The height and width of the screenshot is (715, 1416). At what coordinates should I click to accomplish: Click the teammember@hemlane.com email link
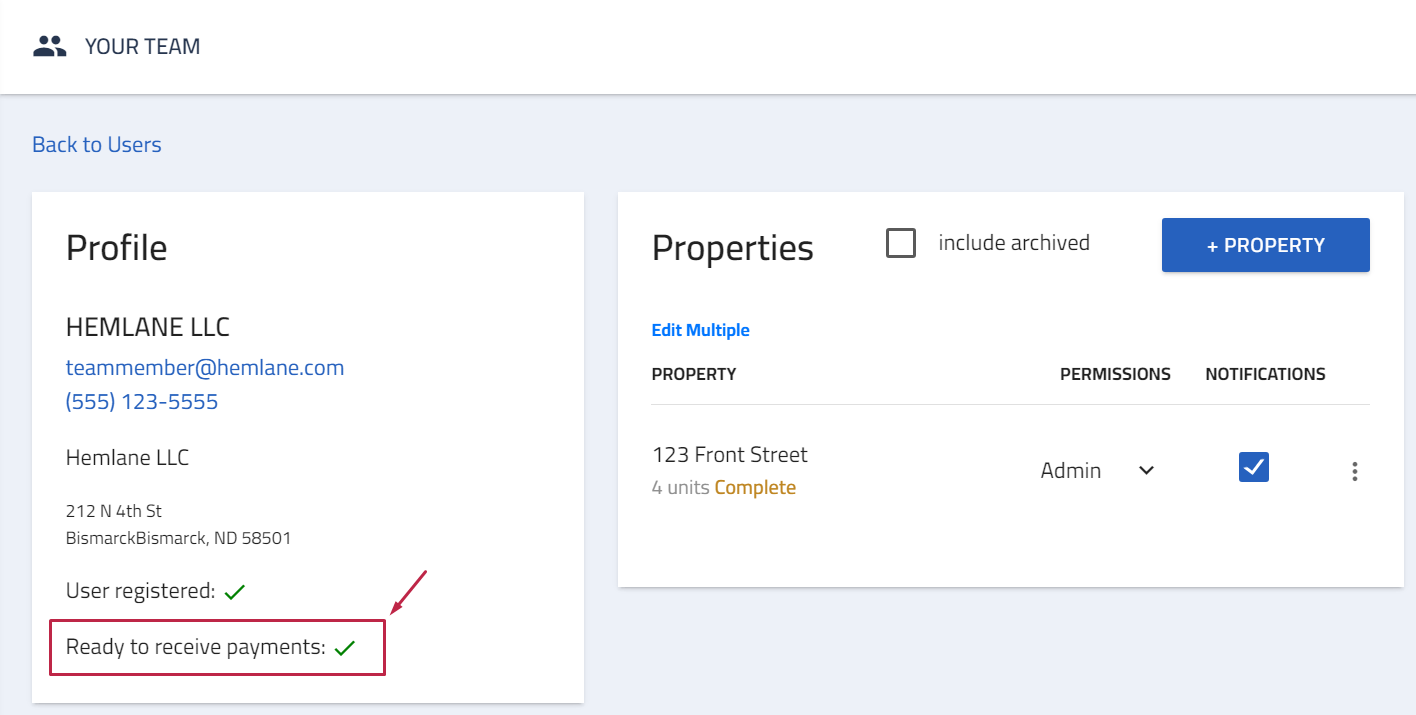(205, 368)
